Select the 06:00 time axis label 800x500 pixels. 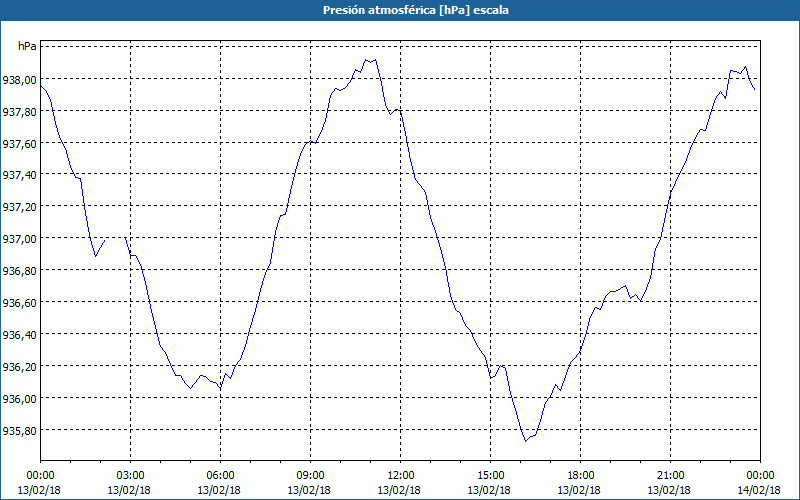point(220,476)
